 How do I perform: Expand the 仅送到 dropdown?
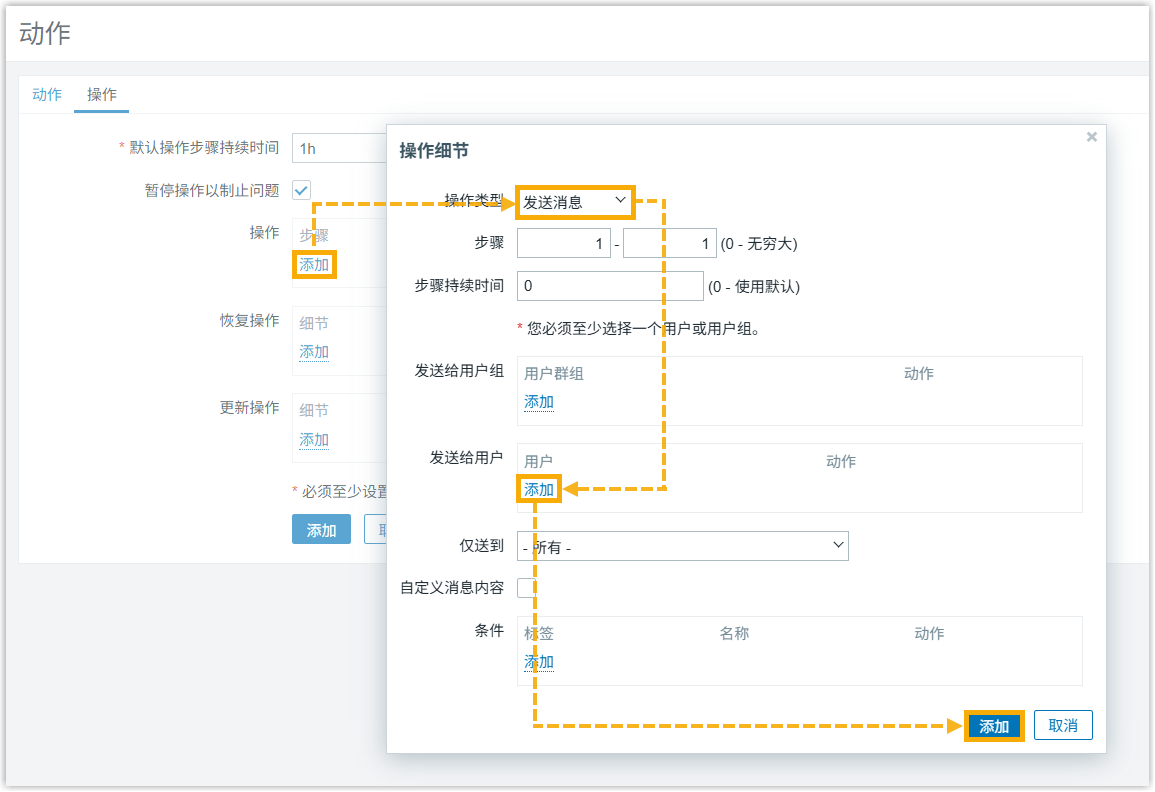(682, 546)
